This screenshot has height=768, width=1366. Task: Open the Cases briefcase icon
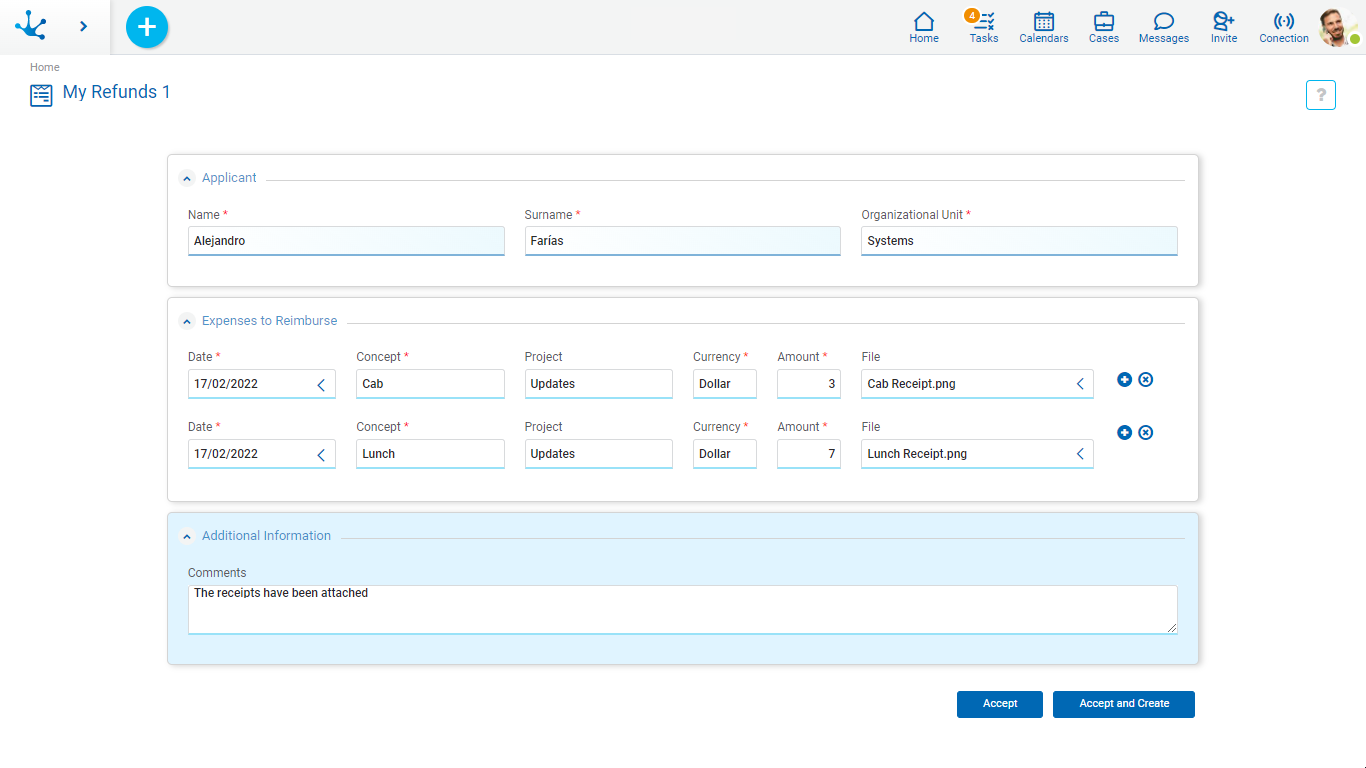pos(1103,27)
